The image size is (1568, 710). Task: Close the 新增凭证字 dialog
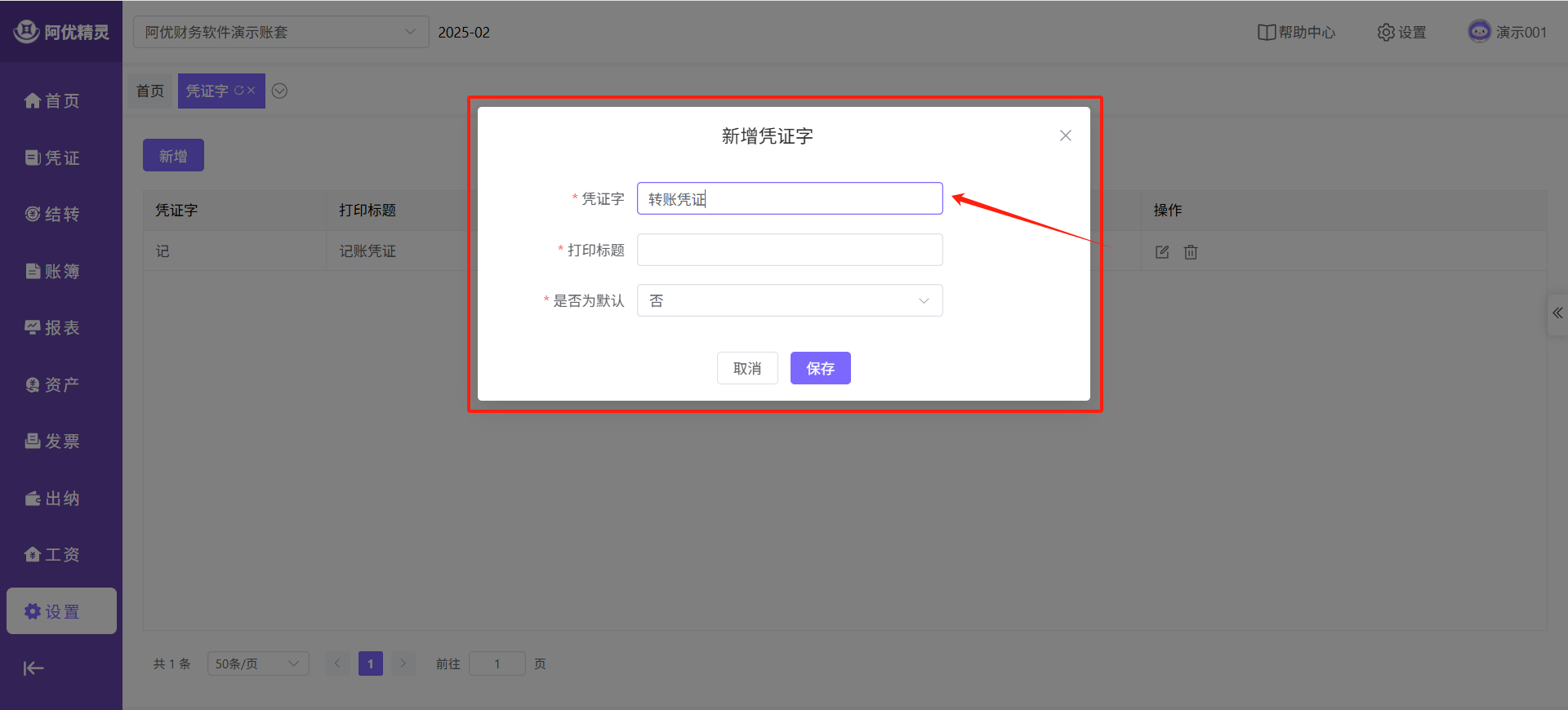[x=1065, y=135]
